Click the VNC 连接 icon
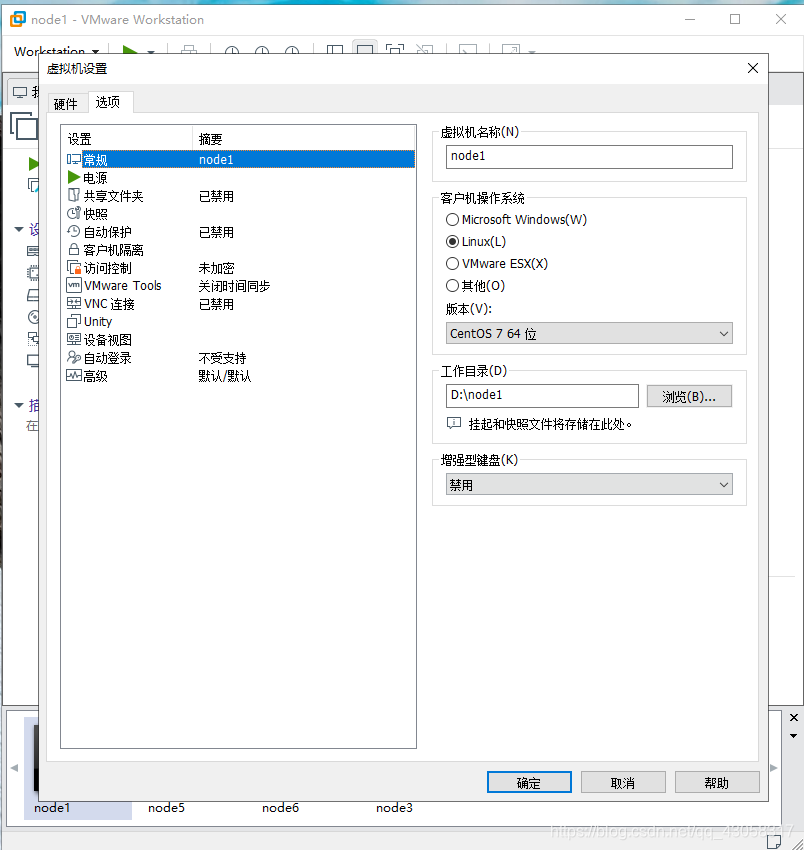Image resolution: width=804 pixels, height=850 pixels. [x=74, y=304]
